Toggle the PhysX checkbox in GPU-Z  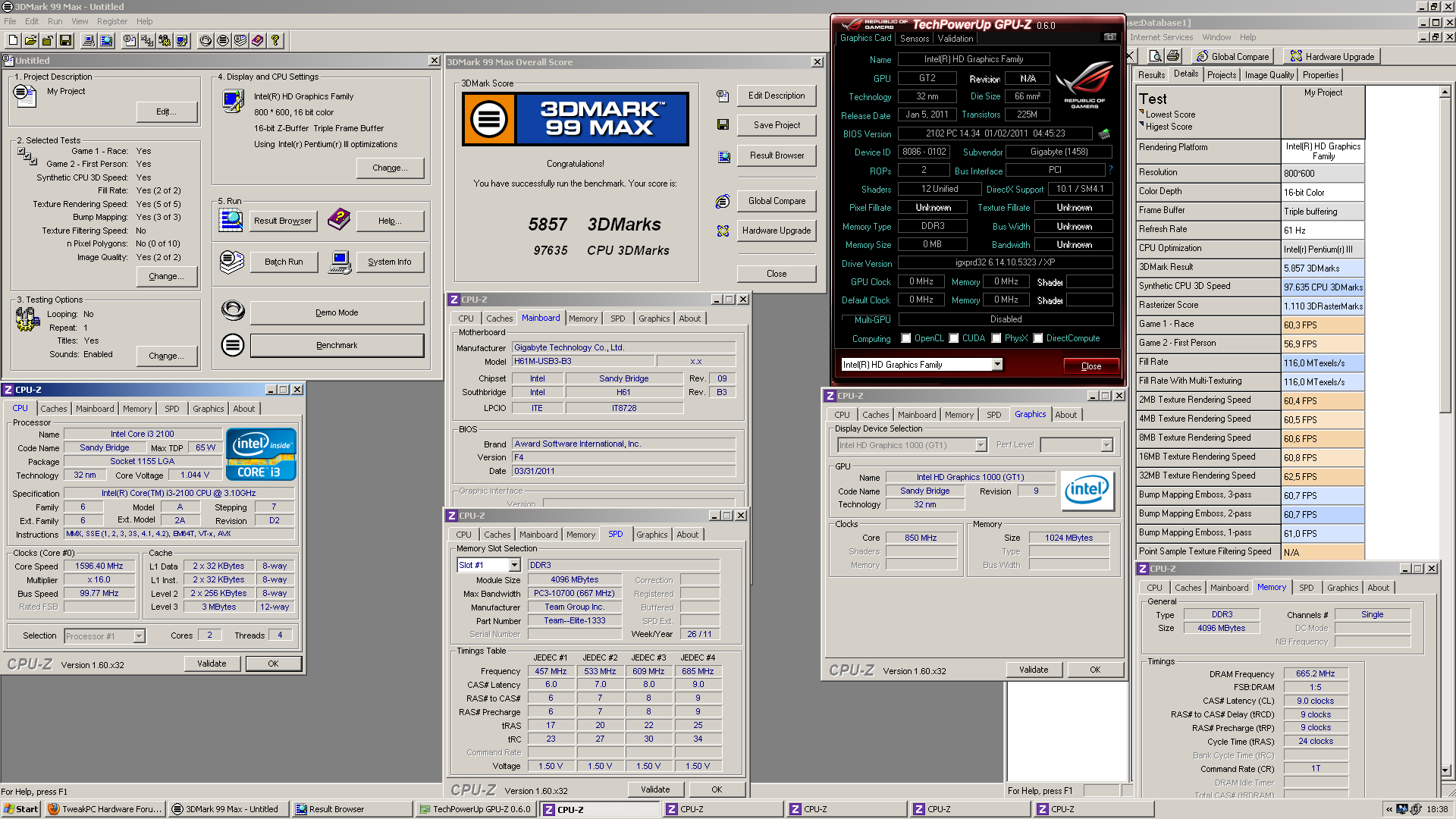[x=996, y=338]
